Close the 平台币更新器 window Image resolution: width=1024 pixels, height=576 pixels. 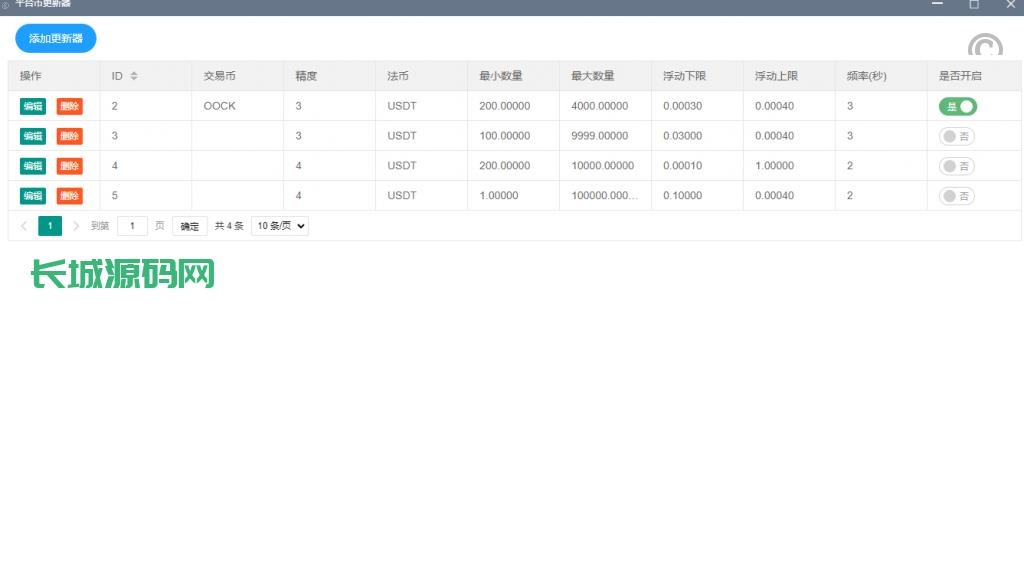(x=1009, y=4)
